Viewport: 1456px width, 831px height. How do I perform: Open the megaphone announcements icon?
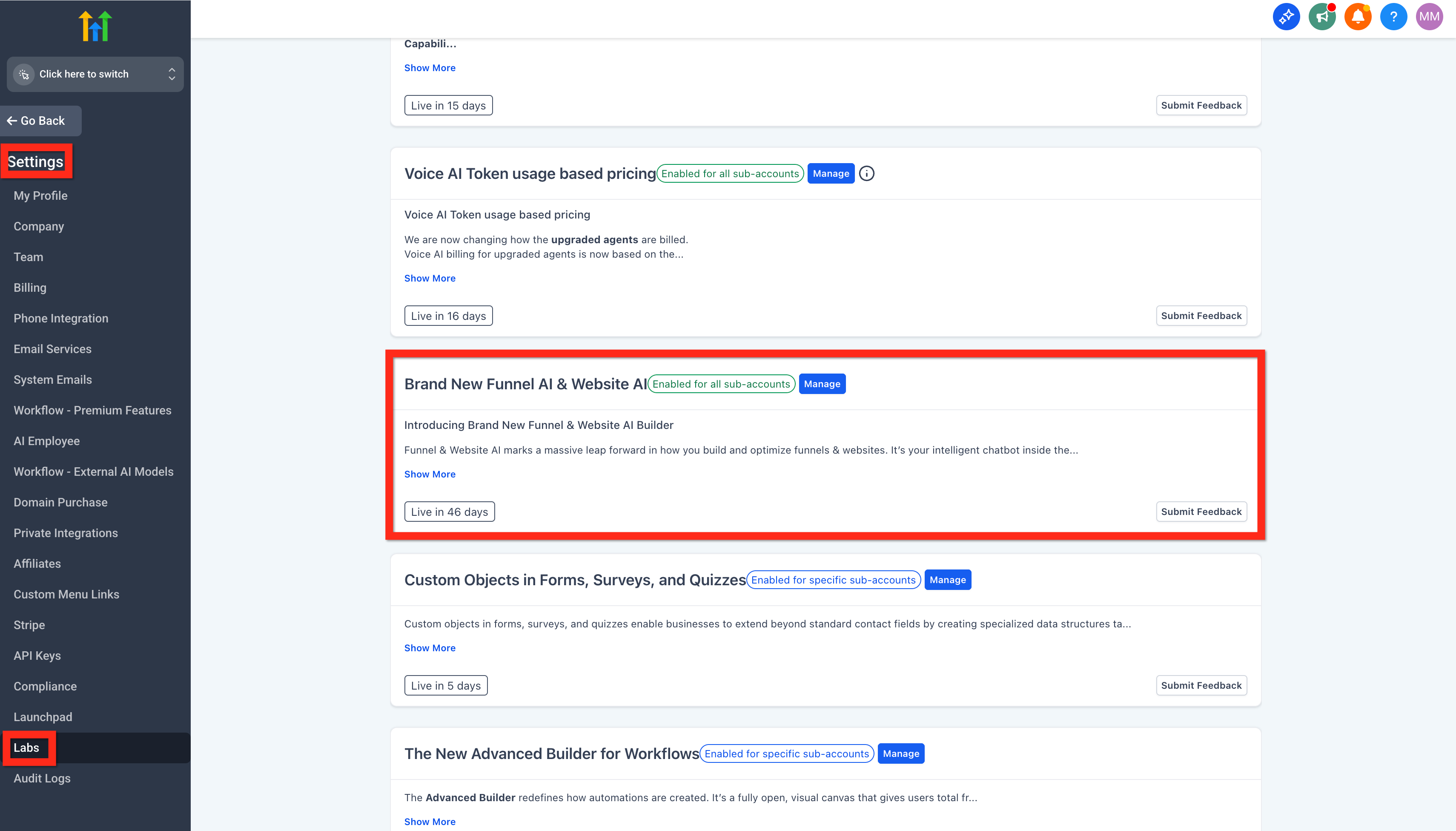click(x=1322, y=17)
